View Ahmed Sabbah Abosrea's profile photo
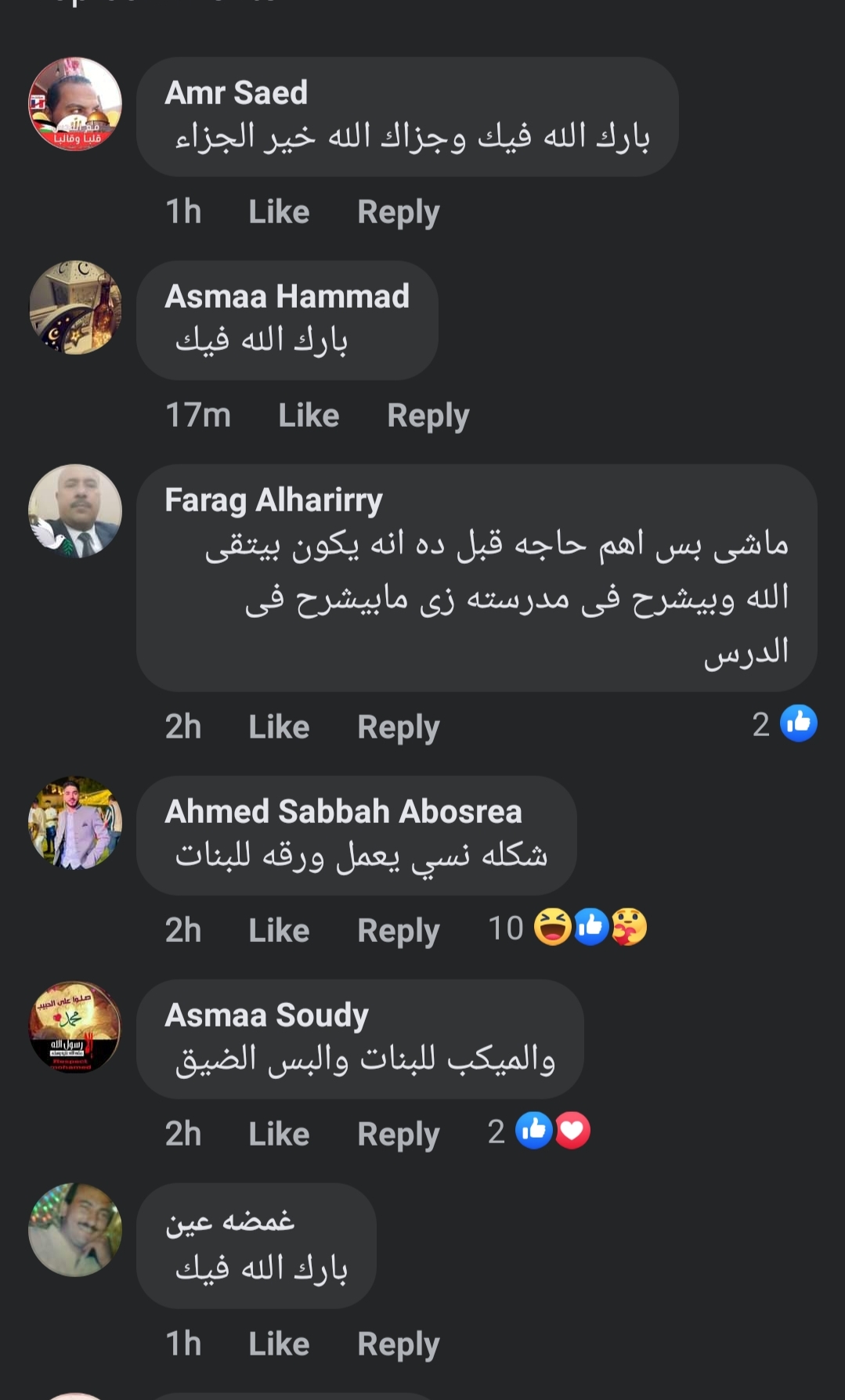Viewport: 845px width, 1400px height. (x=75, y=823)
